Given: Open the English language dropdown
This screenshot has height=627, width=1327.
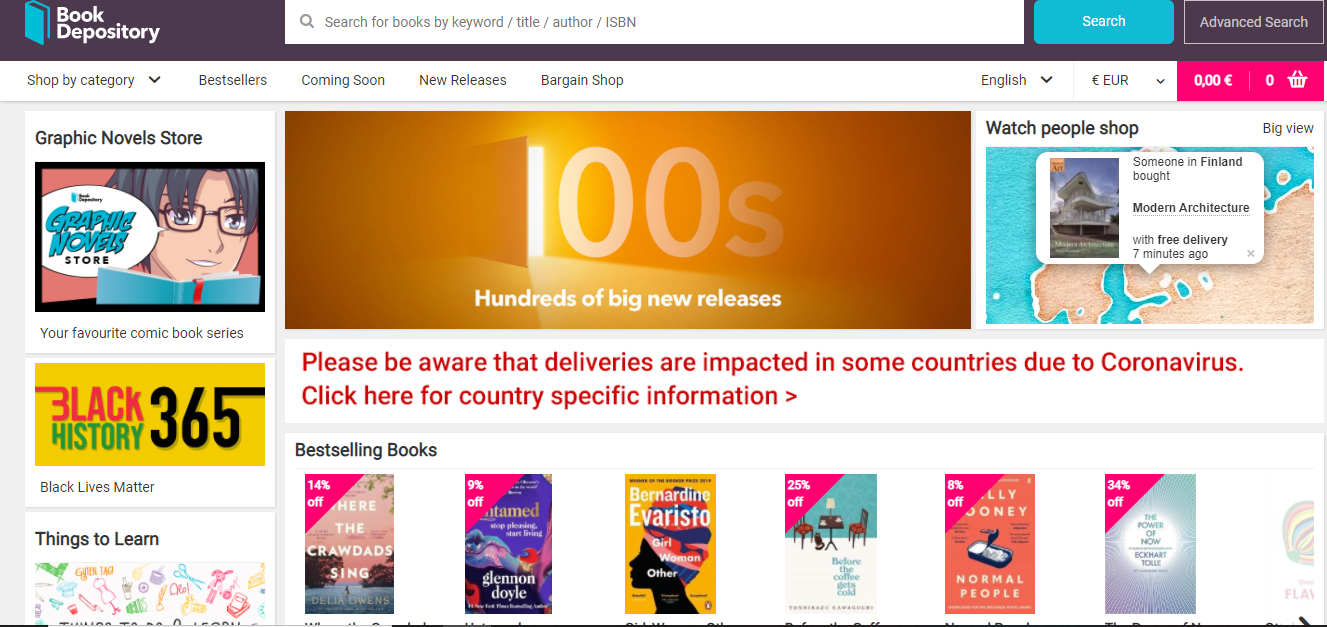Looking at the screenshot, I should [1017, 80].
